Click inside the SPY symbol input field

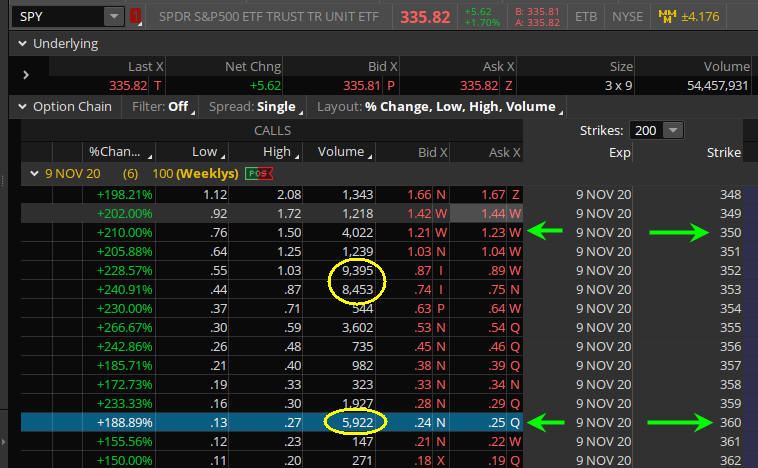(55, 17)
